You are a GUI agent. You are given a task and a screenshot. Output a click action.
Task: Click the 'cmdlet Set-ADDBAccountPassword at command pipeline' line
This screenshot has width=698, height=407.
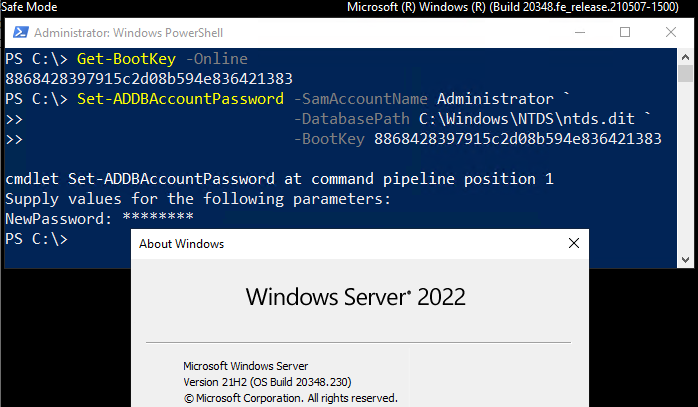[279, 179]
